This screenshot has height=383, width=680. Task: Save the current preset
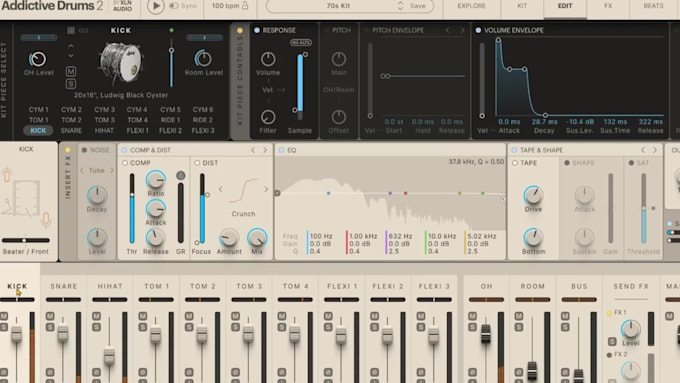point(418,6)
